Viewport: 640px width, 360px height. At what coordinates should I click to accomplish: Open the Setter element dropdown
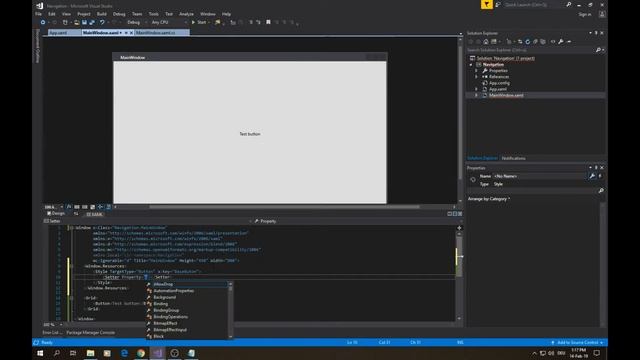tap(147, 221)
